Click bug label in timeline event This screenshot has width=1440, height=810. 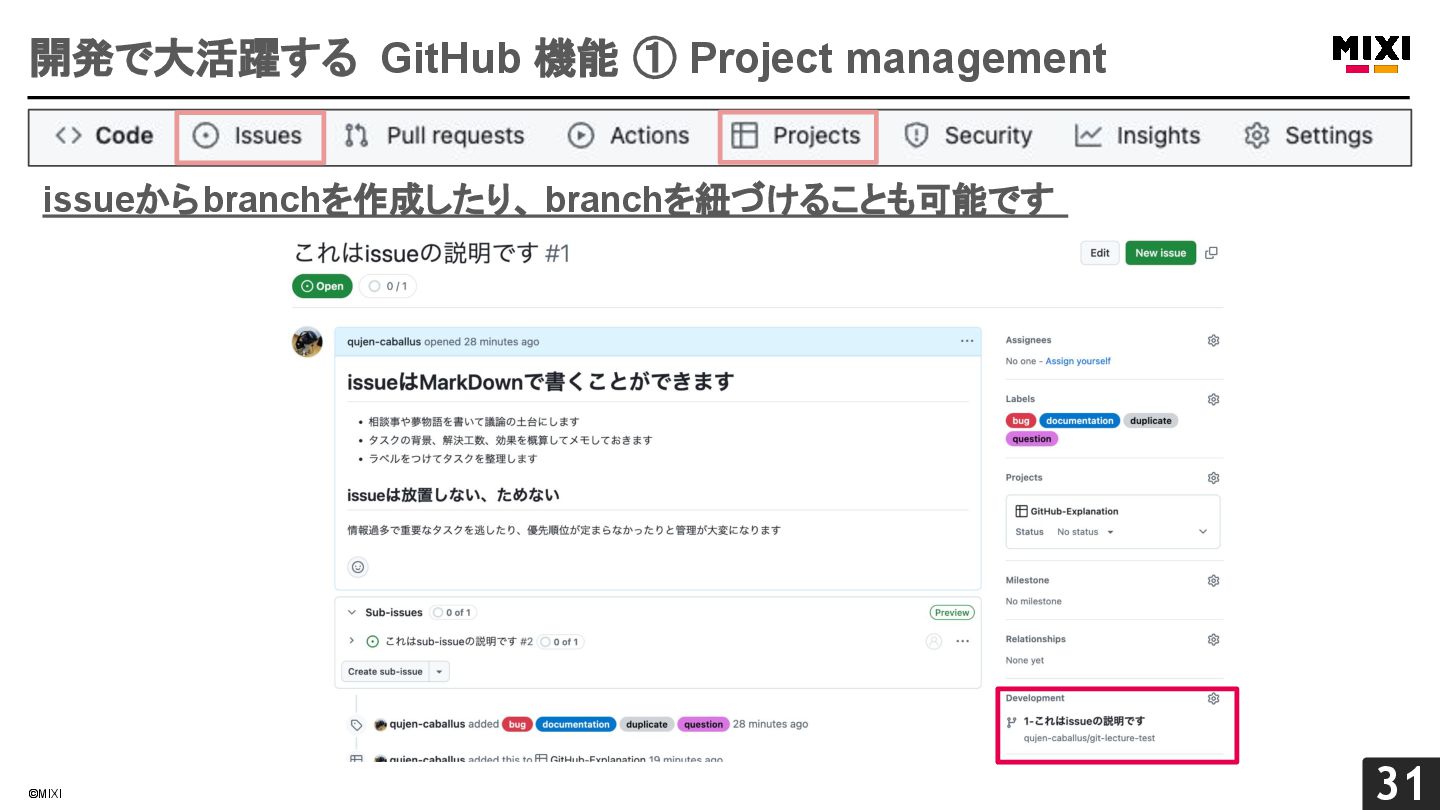[517, 724]
